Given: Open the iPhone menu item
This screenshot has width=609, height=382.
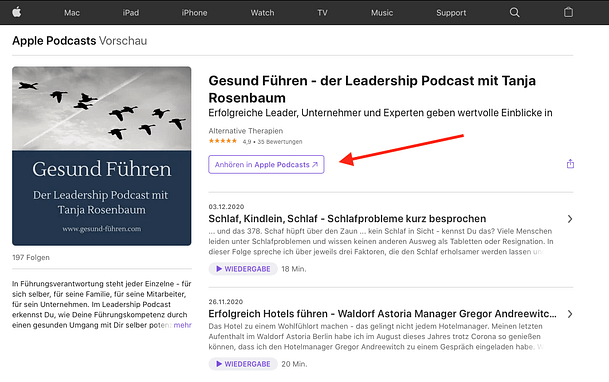Looking at the screenshot, I should click(x=194, y=13).
